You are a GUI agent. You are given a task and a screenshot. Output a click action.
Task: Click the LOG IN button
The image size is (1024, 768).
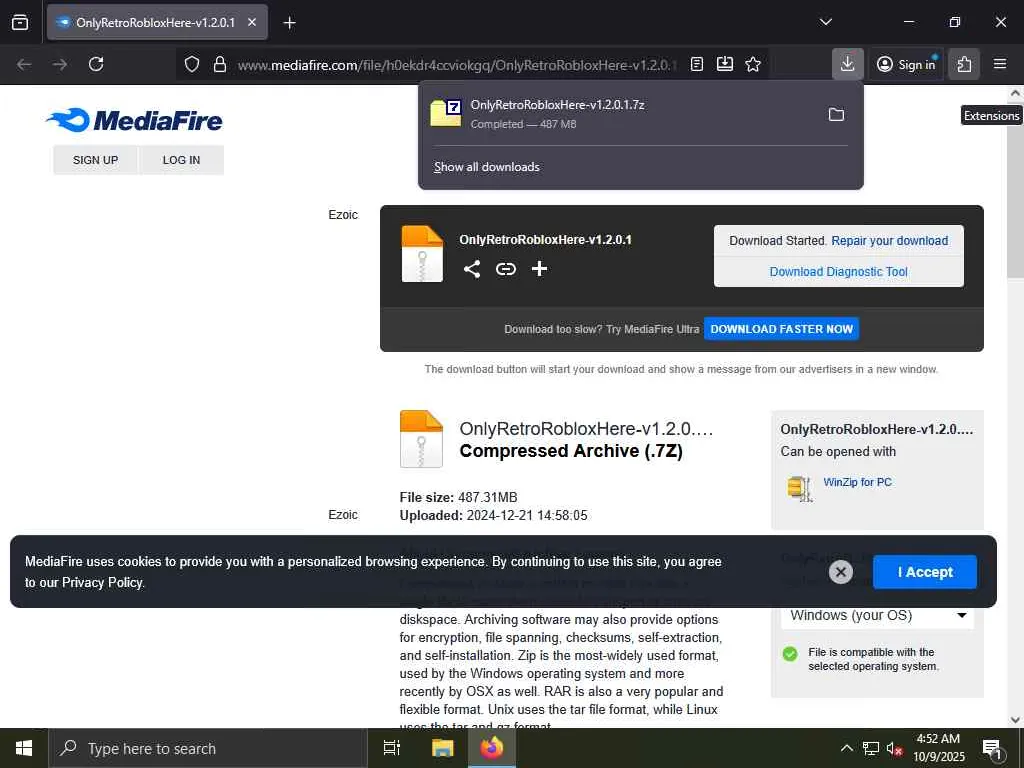pos(182,160)
